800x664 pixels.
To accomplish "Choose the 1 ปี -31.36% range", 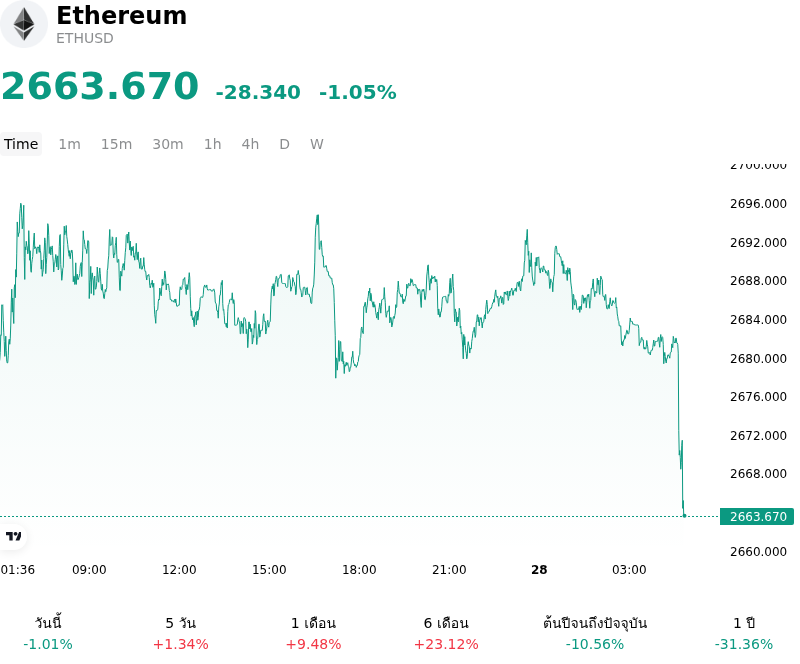I will [744, 633].
